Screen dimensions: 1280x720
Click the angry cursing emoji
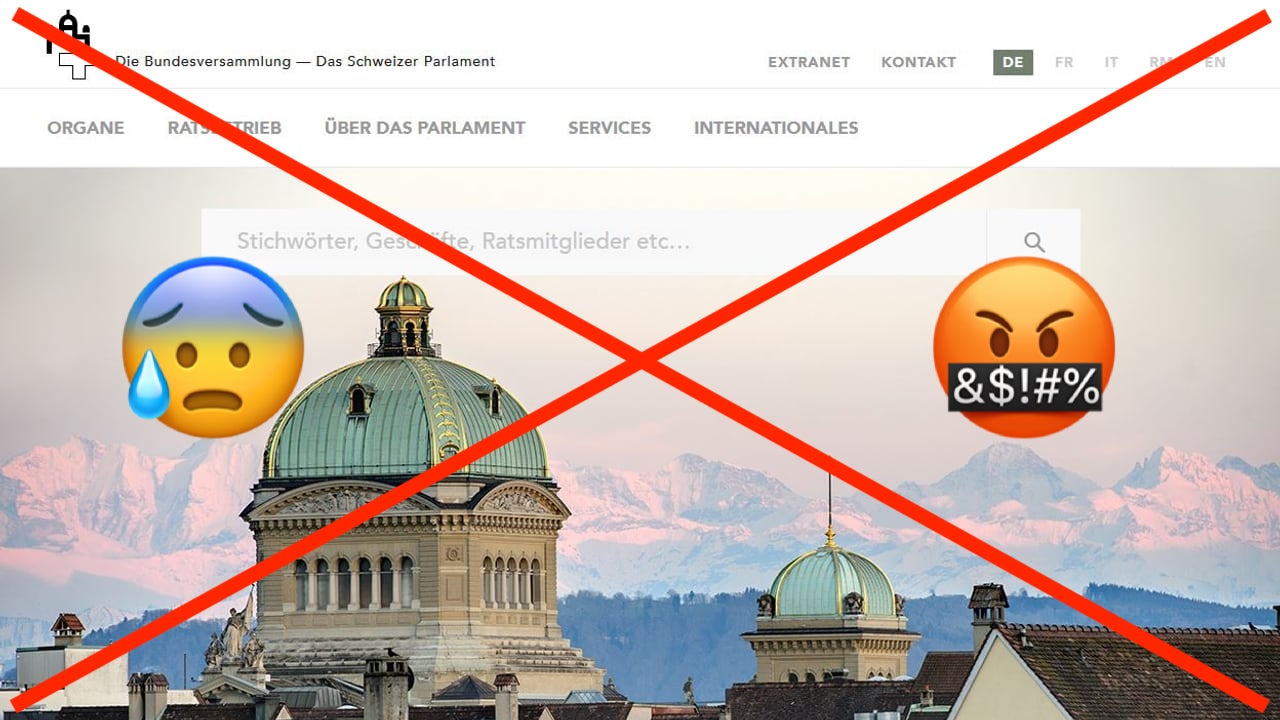1024,347
